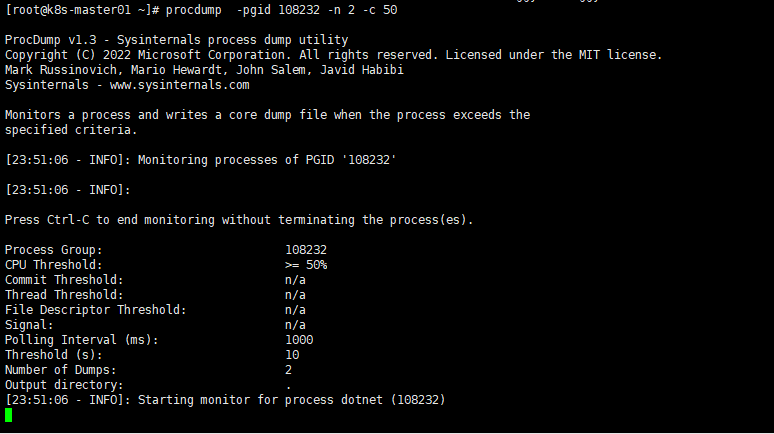The image size is (774, 434).
Task: Click the Process Group value 108232
Action: (306, 250)
